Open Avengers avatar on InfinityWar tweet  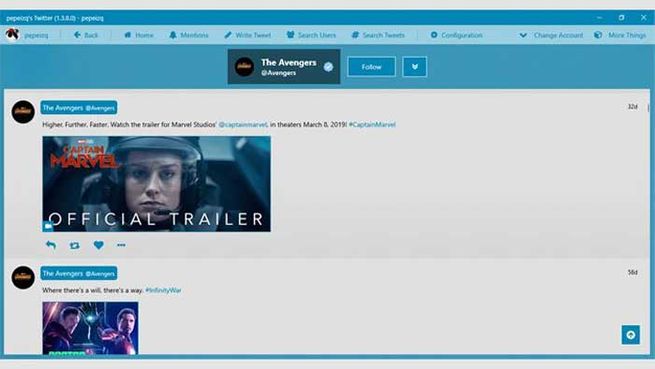pyautogui.click(x=23, y=277)
